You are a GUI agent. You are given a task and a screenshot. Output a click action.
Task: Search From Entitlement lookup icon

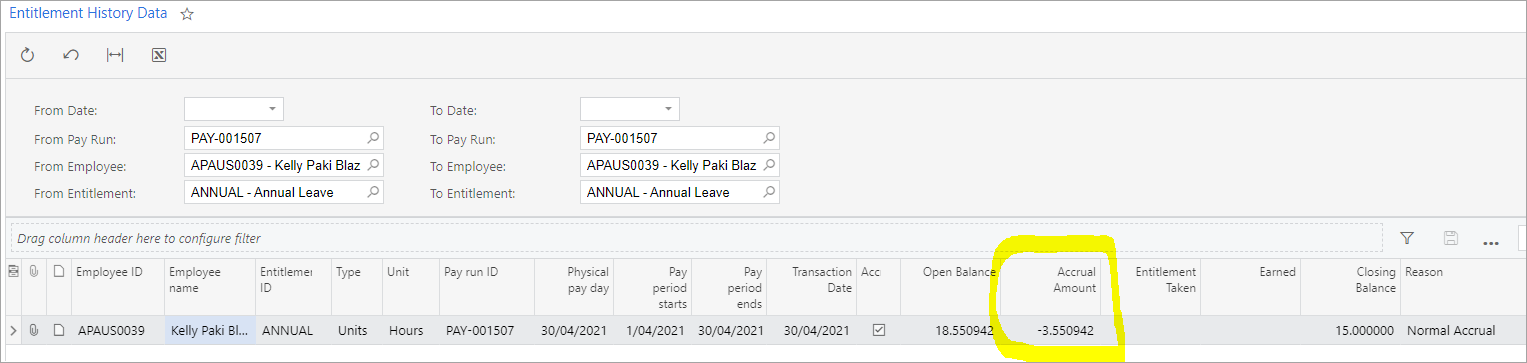(x=373, y=192)
